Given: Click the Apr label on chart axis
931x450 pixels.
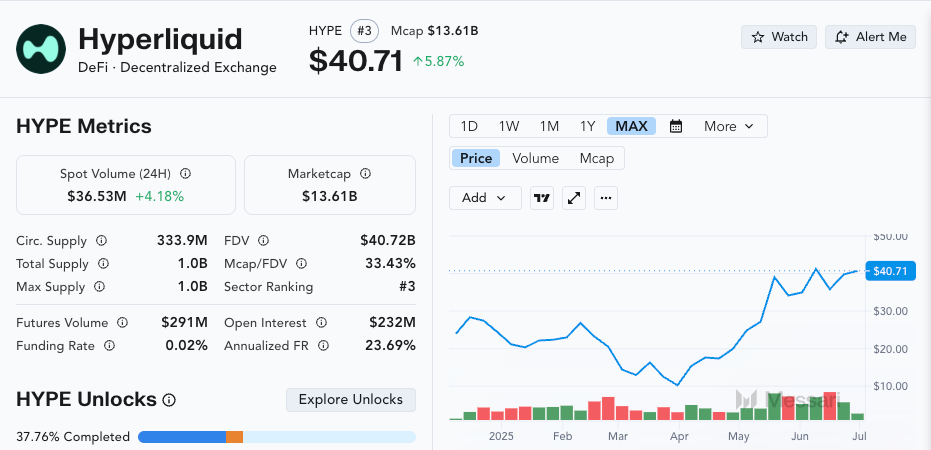Looking at the screenshot, I should coord(679,436).
